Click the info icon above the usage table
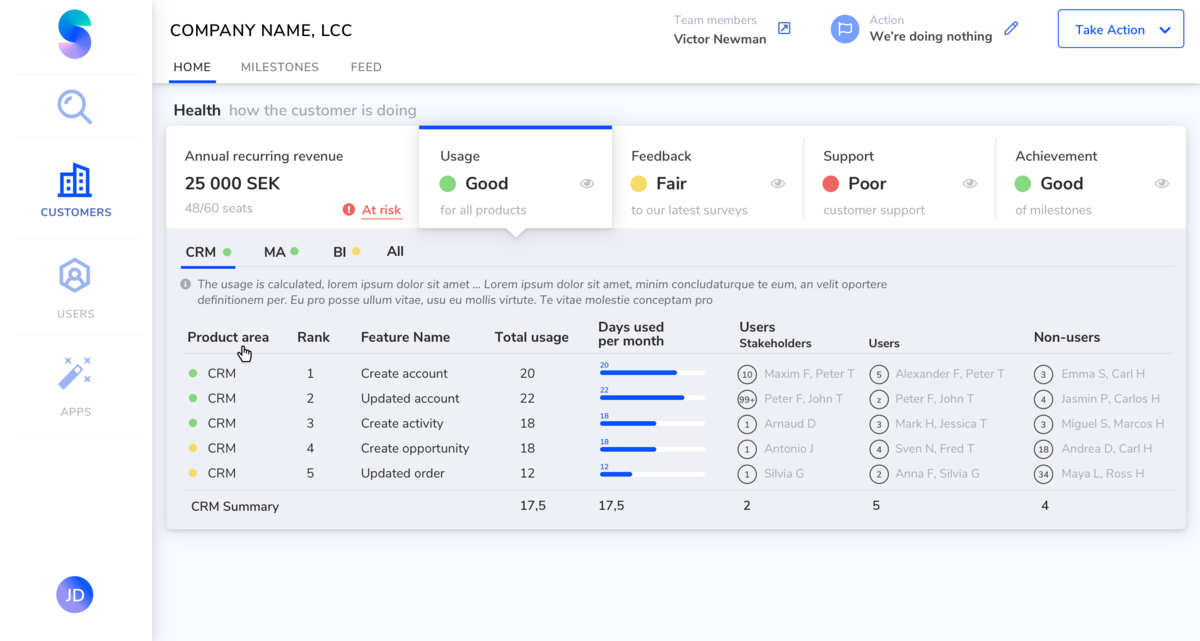1200x641 pixels. pyautogui.click(x=185, y=283)
